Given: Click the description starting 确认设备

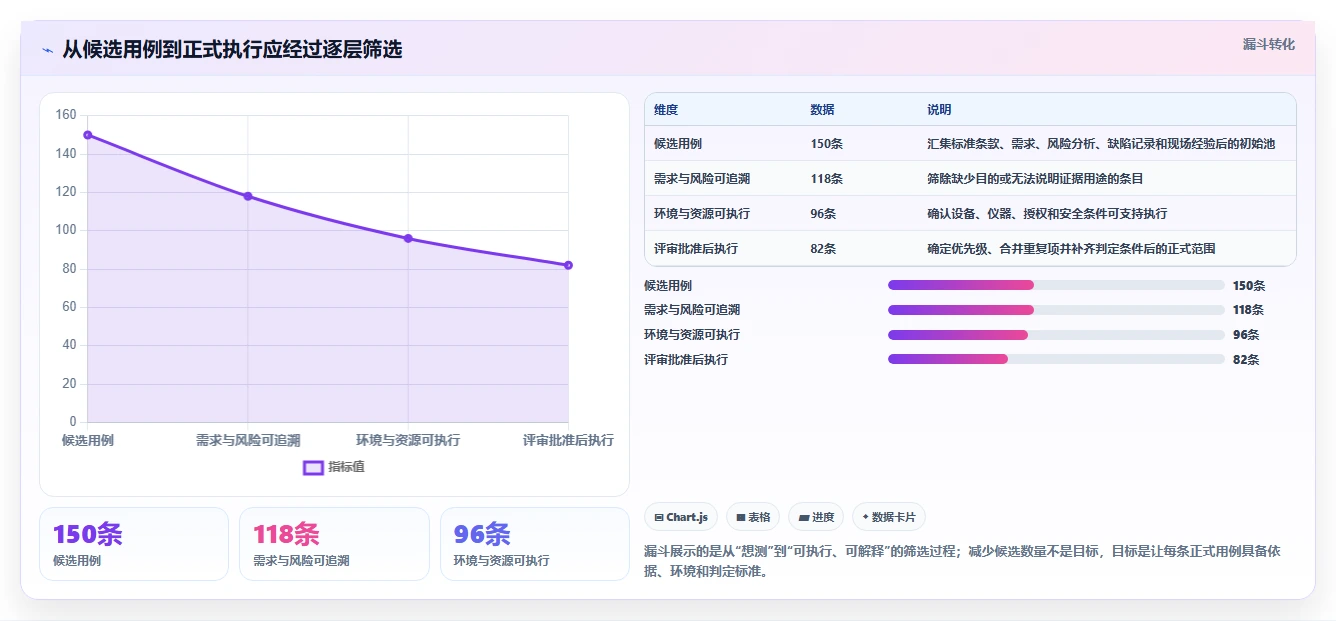Looking at the screenshot, I should [1047, 214].
